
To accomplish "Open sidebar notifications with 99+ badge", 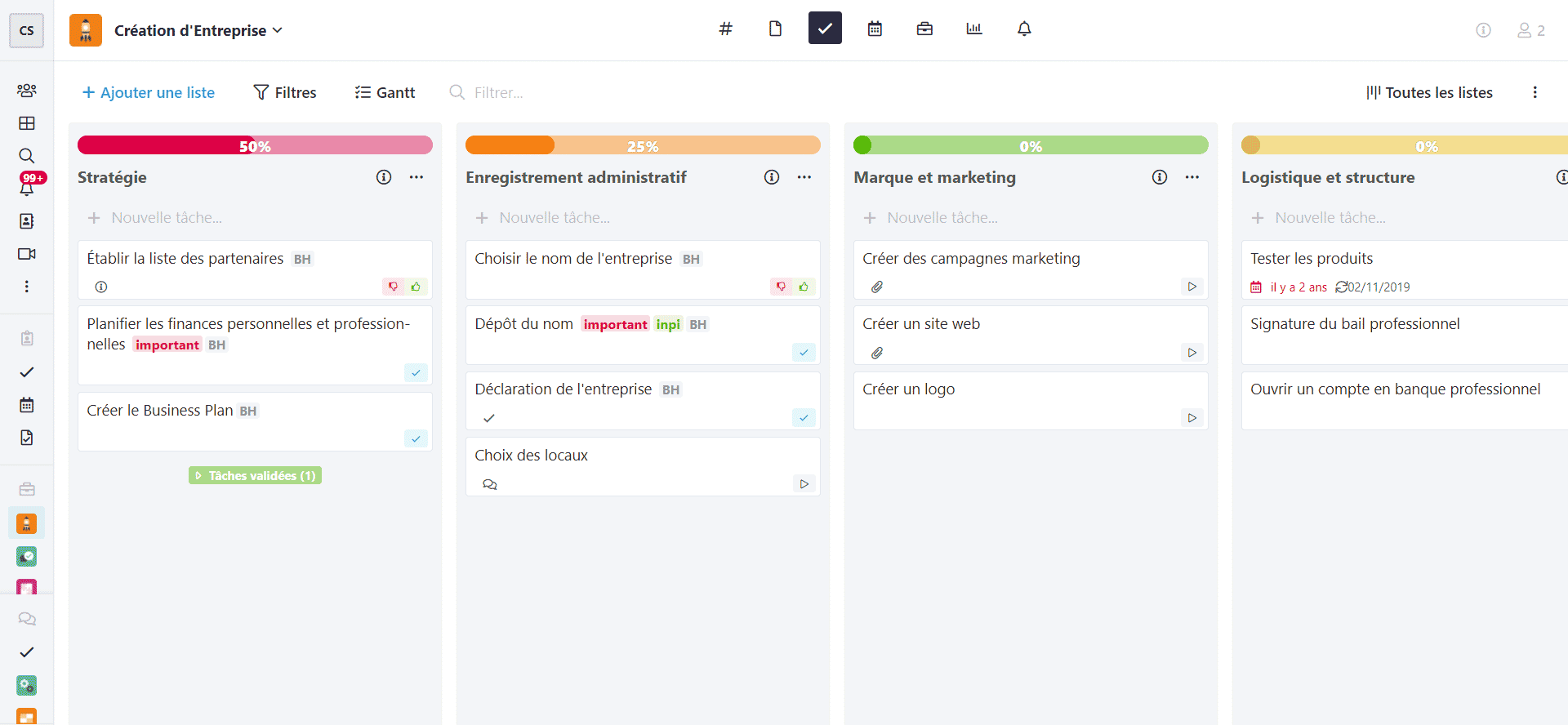I will coord(27,187).
